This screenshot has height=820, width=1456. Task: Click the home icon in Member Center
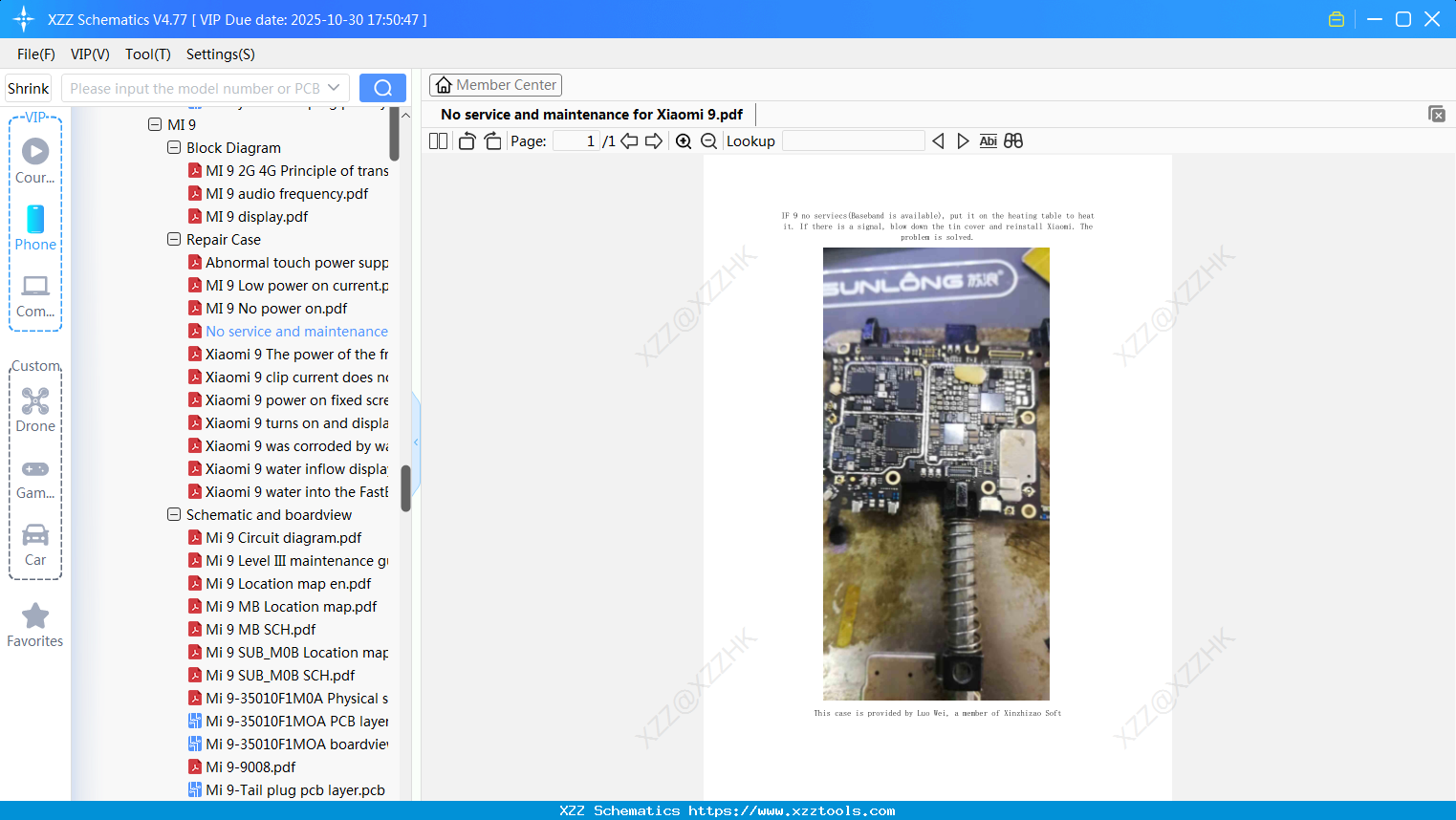pyautogui.click(x=444, y=85)
